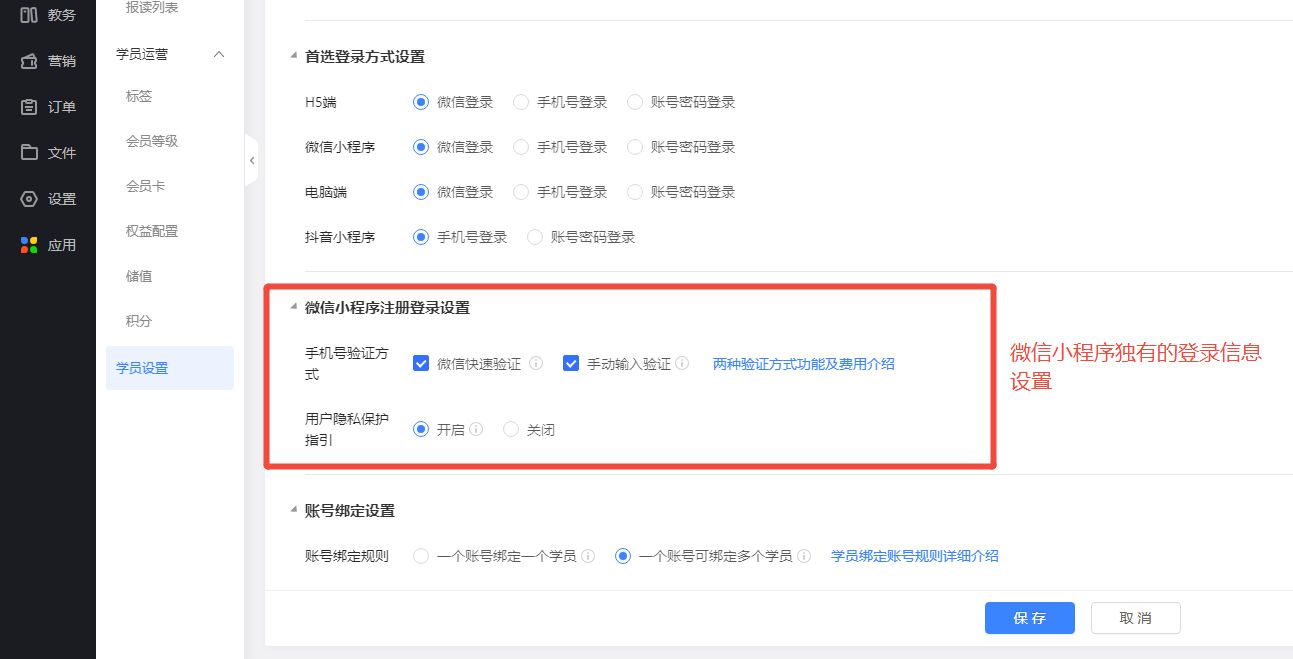Select 手机号登录 for H5端
The width and height of the screenshot is (1293, 659).
(521, 102)
